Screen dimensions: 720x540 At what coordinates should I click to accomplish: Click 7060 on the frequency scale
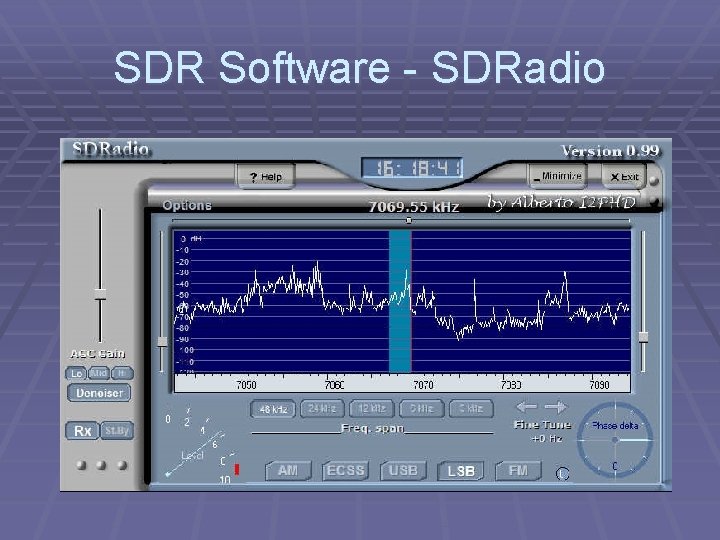pos(334,385)
